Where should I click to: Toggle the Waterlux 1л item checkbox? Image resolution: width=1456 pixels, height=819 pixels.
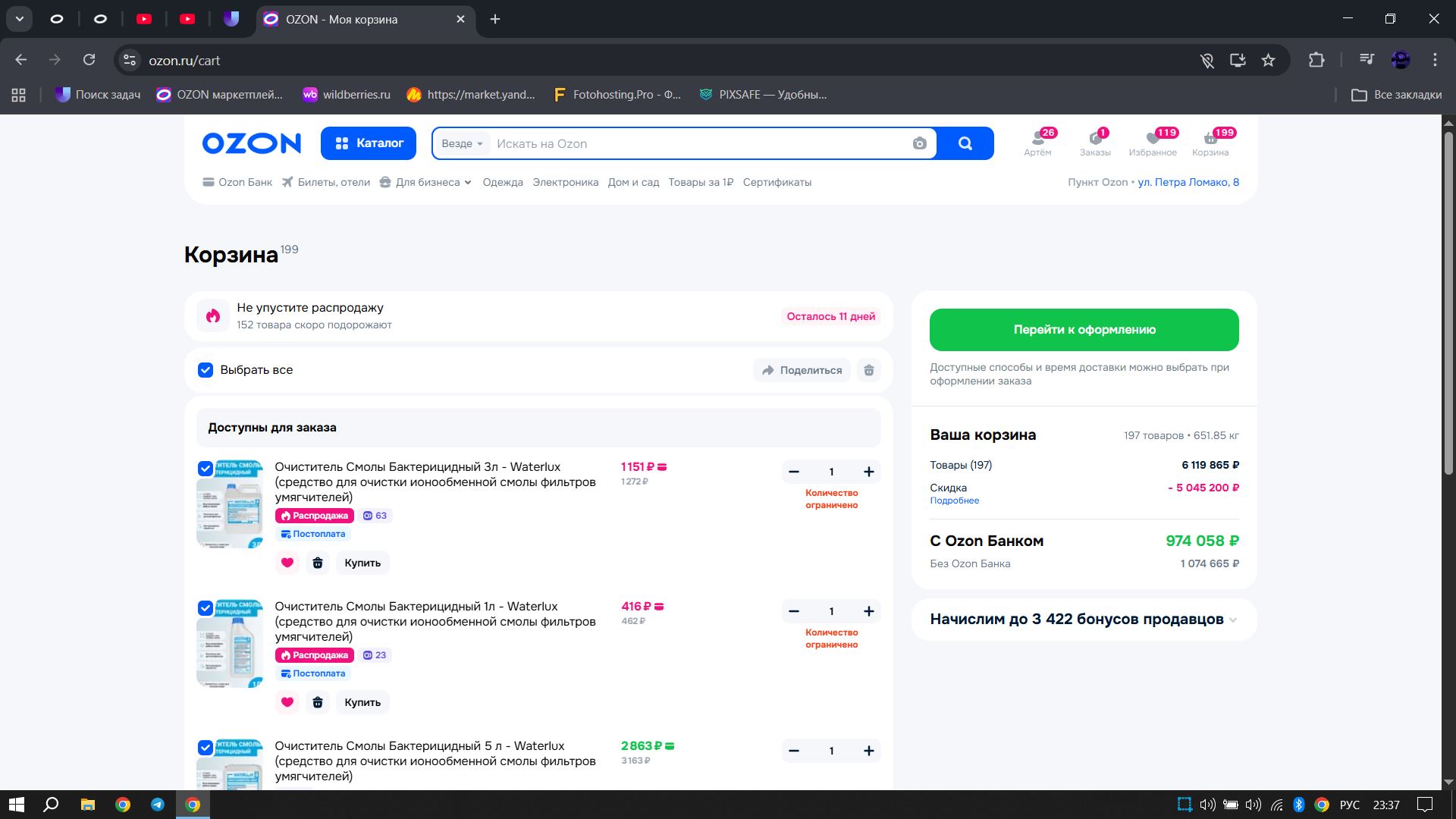pos(206,608)
